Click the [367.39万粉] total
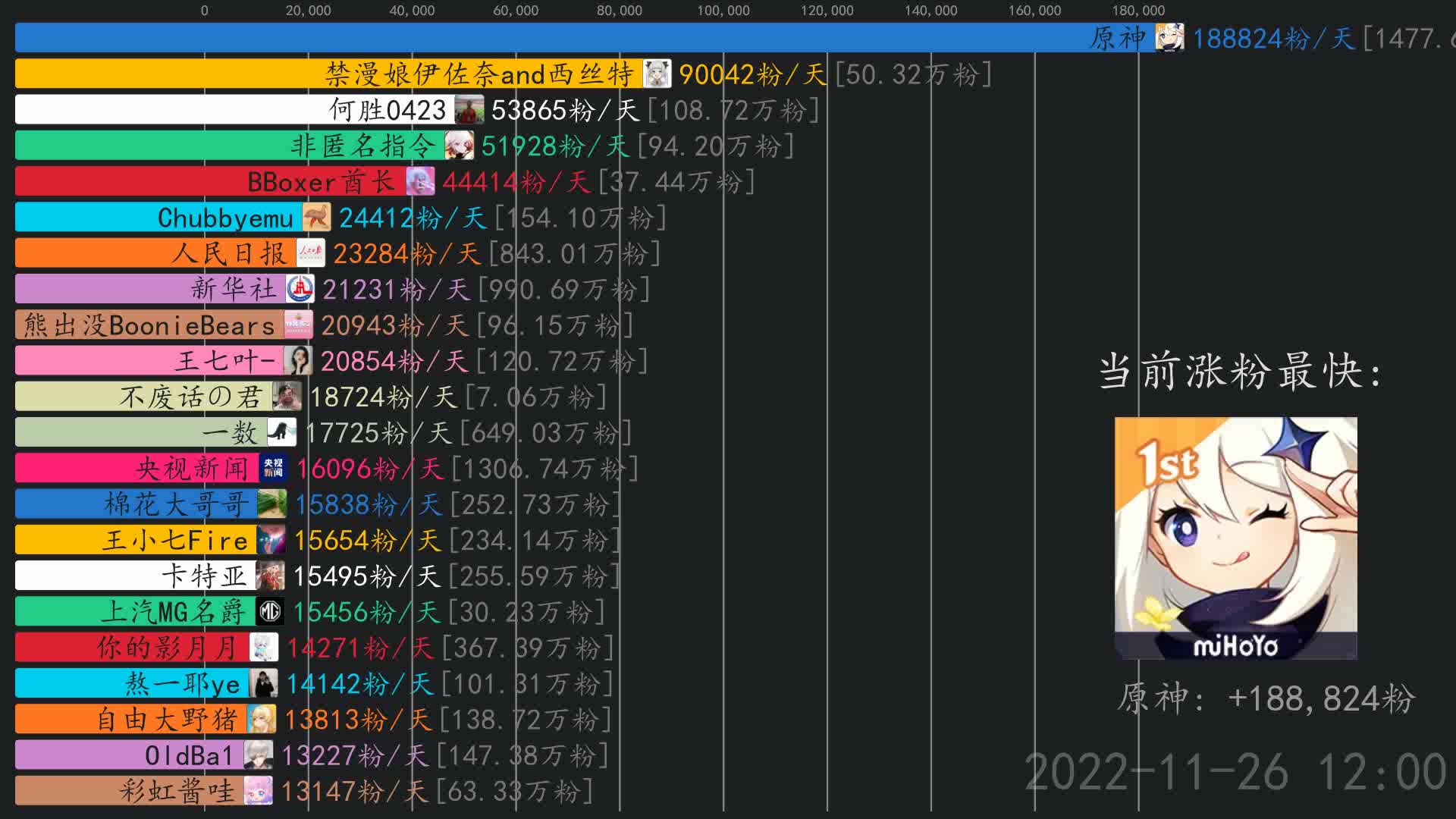Viewport: 1456px width, 819px height. tap(529, 648)
